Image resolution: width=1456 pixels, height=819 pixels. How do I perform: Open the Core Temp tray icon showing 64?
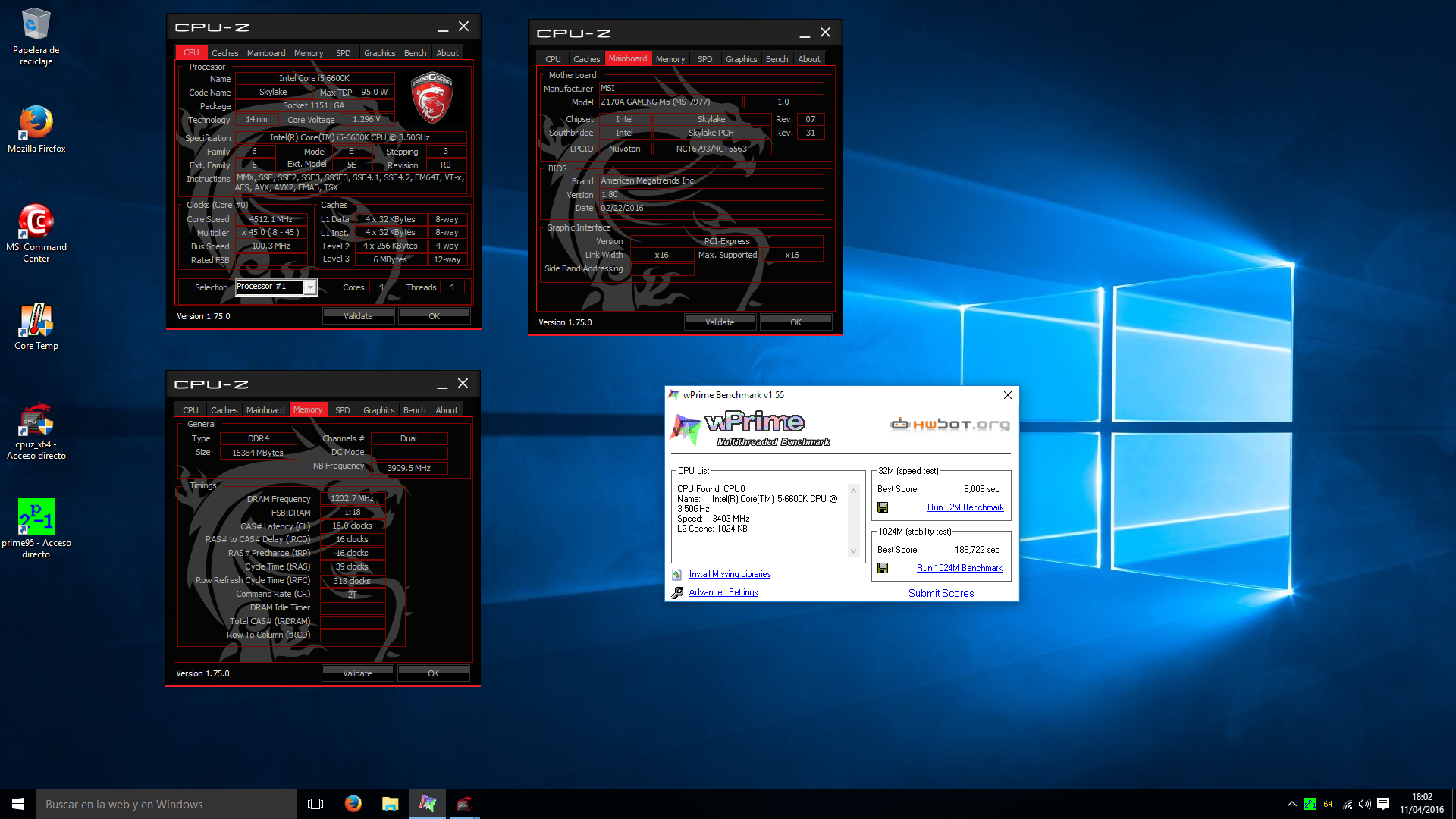(x=1328, y=804)
